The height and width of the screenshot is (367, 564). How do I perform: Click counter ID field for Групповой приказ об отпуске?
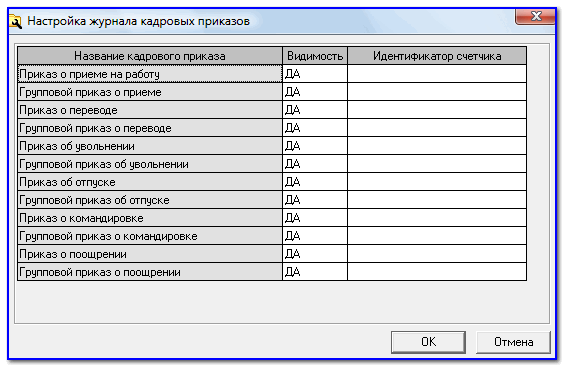[x=437, y=200]
